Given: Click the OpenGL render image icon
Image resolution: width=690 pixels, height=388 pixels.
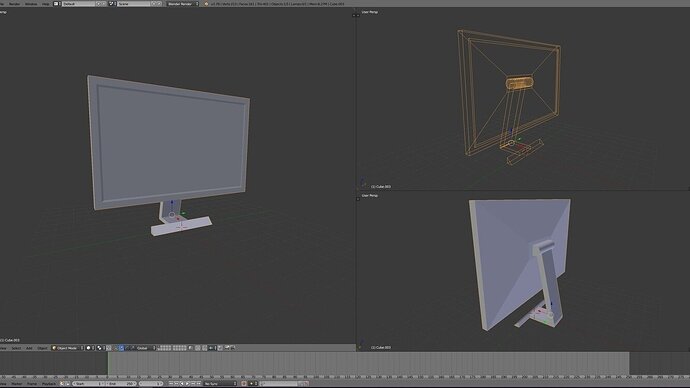Looking at the screenshot, I should [227, 348].
